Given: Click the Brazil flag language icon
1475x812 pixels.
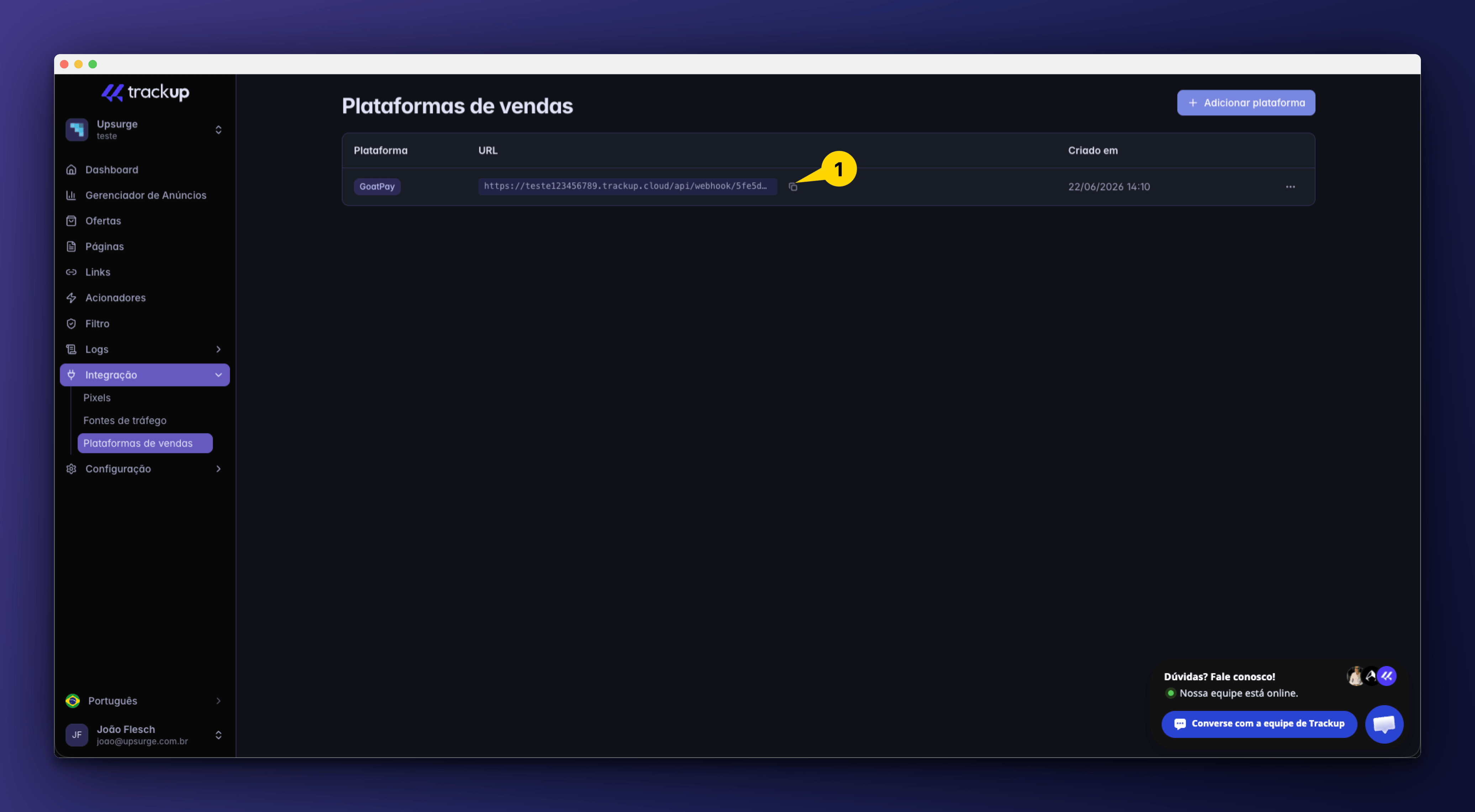Looking at the screenshot, I should click(73, 701).
